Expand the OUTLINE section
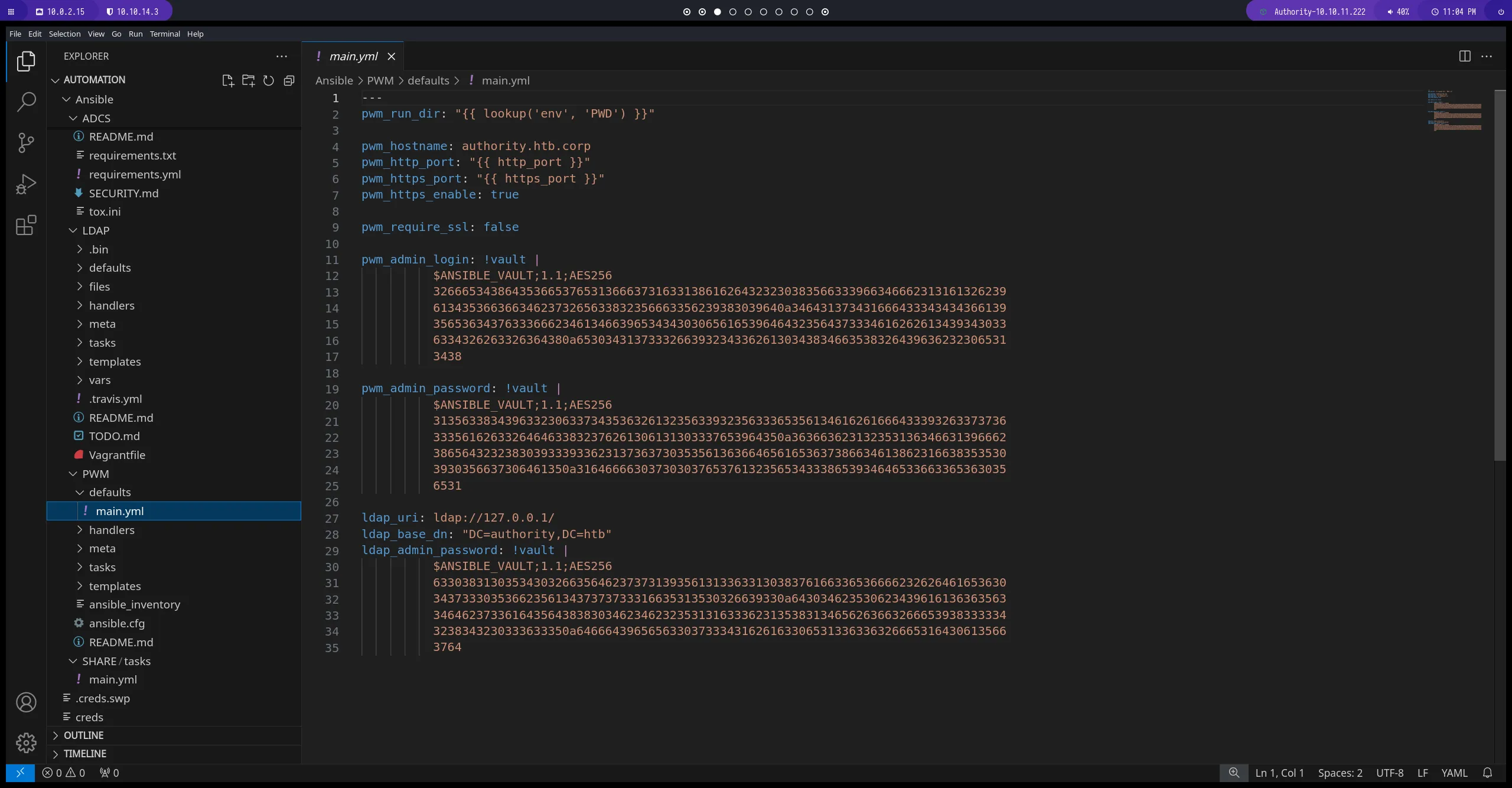1512x788 pixels. coord(83,735)
